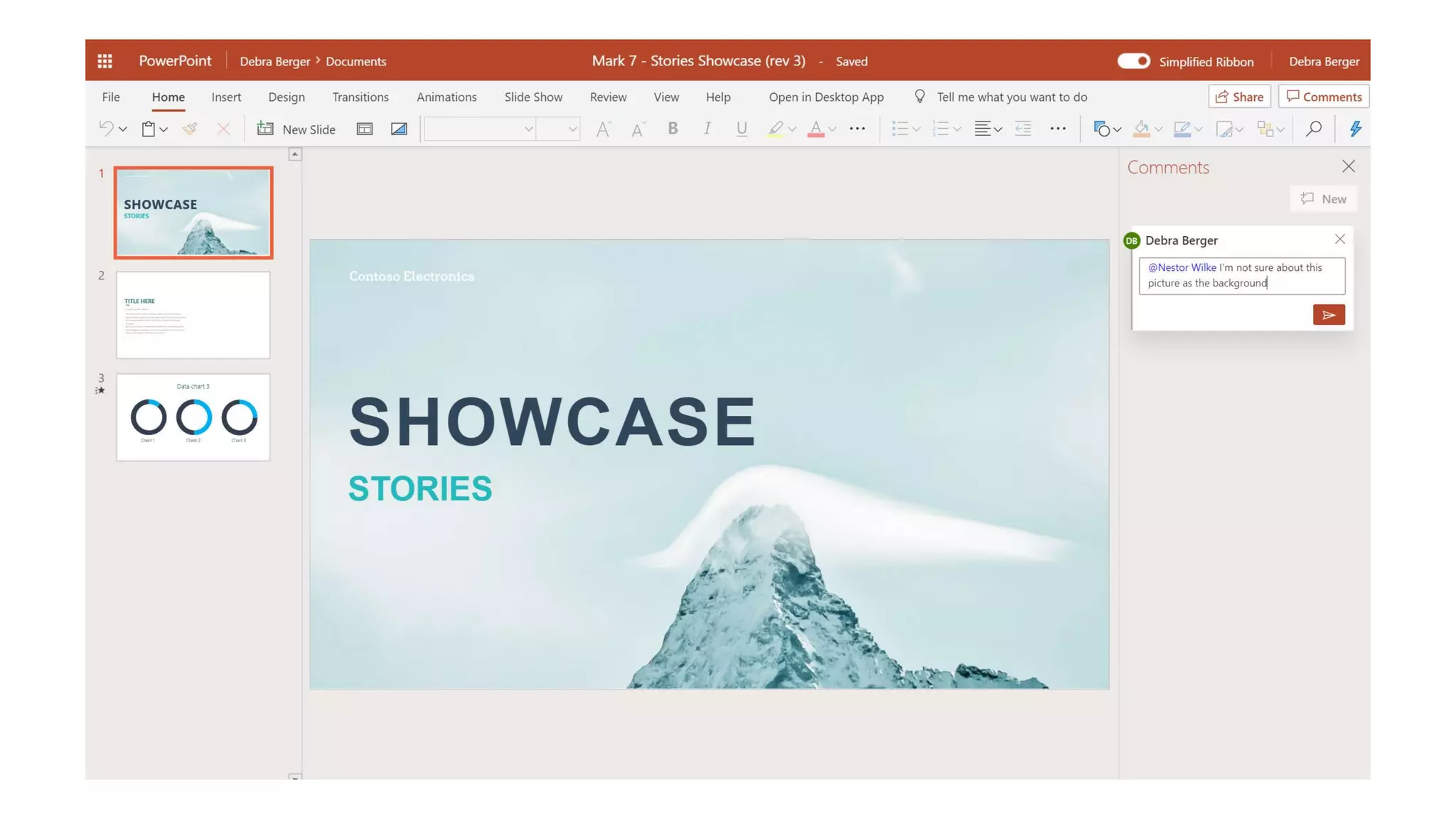Select the Data chart 3 slide thumbnail
The height and width of the screenshot is (819, 1456).
click(193, 417)
